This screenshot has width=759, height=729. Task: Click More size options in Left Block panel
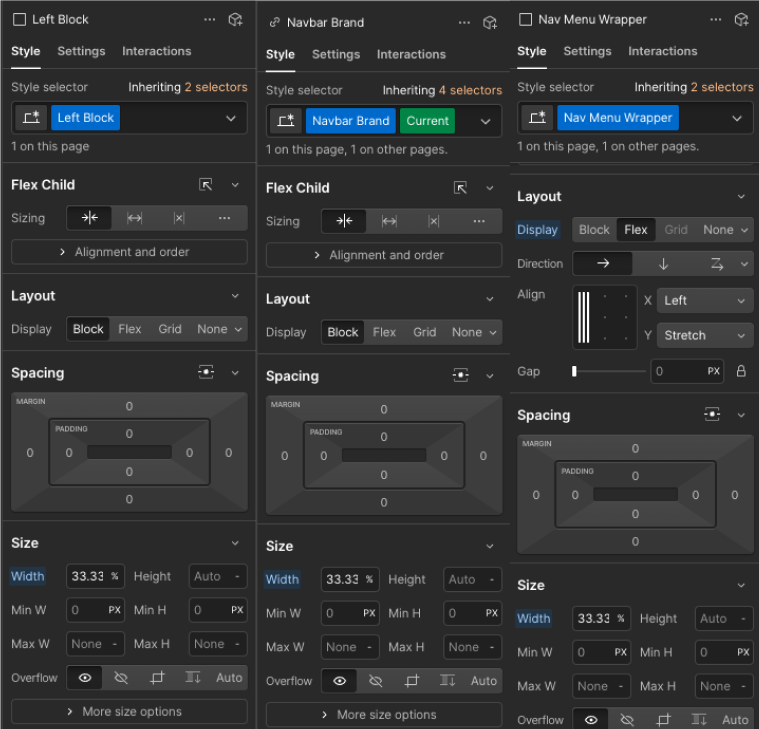click(129, 711)
